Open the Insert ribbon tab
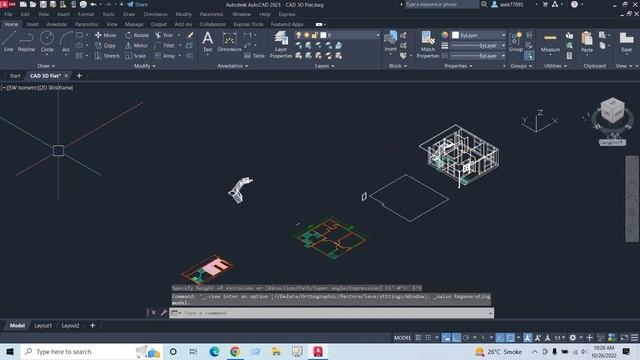 point(32,24)
